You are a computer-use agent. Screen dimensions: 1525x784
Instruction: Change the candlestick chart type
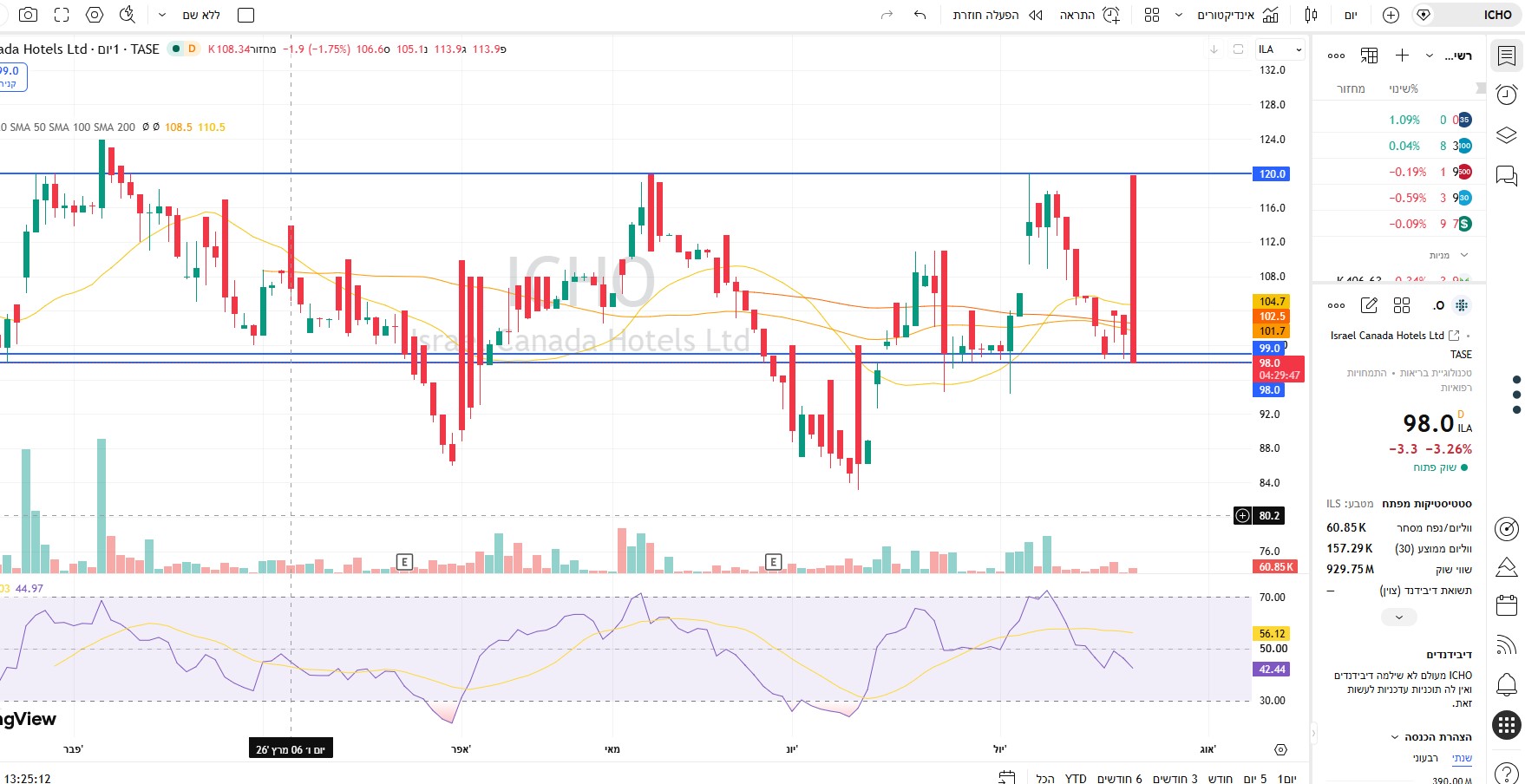[x=1311, y=15]
